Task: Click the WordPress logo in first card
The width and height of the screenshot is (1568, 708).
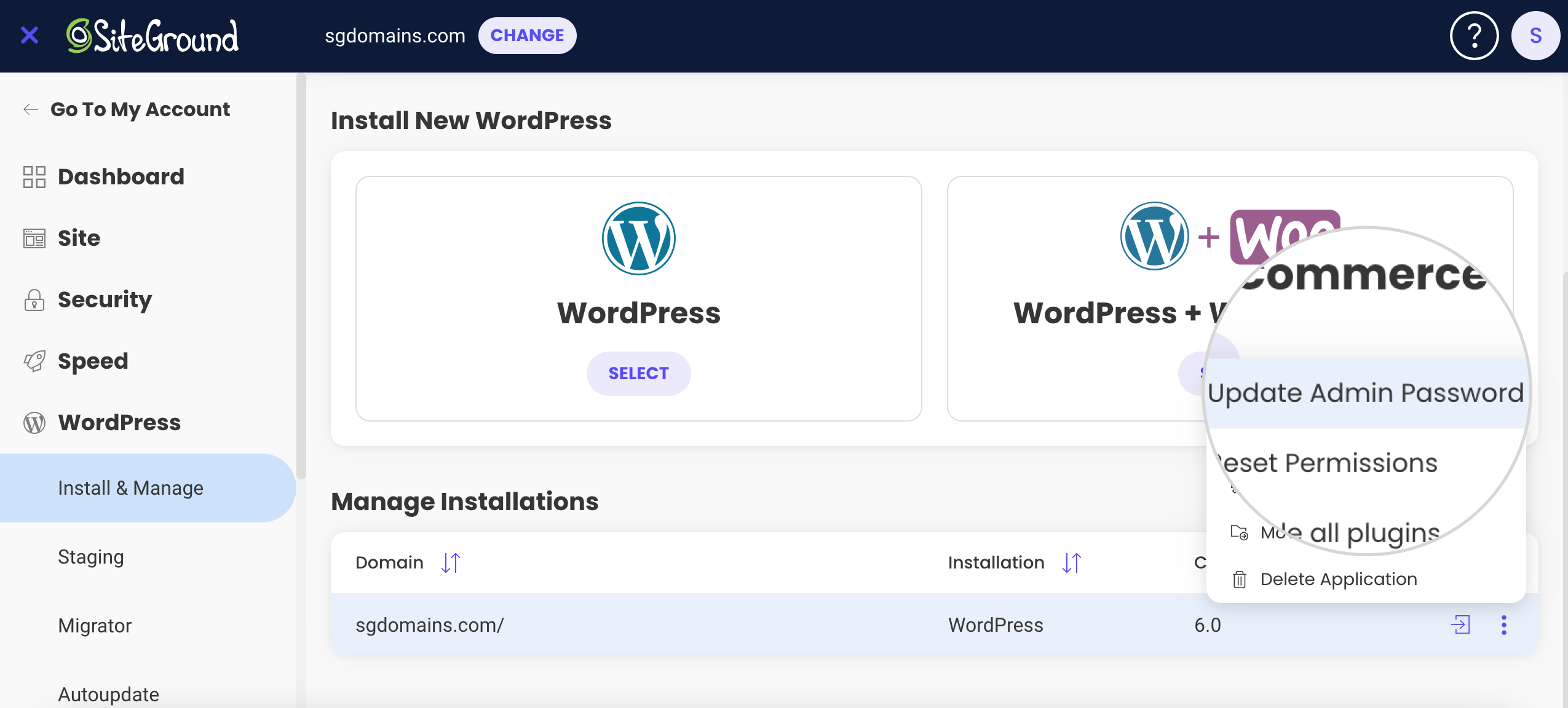Action: pos(638,238)
